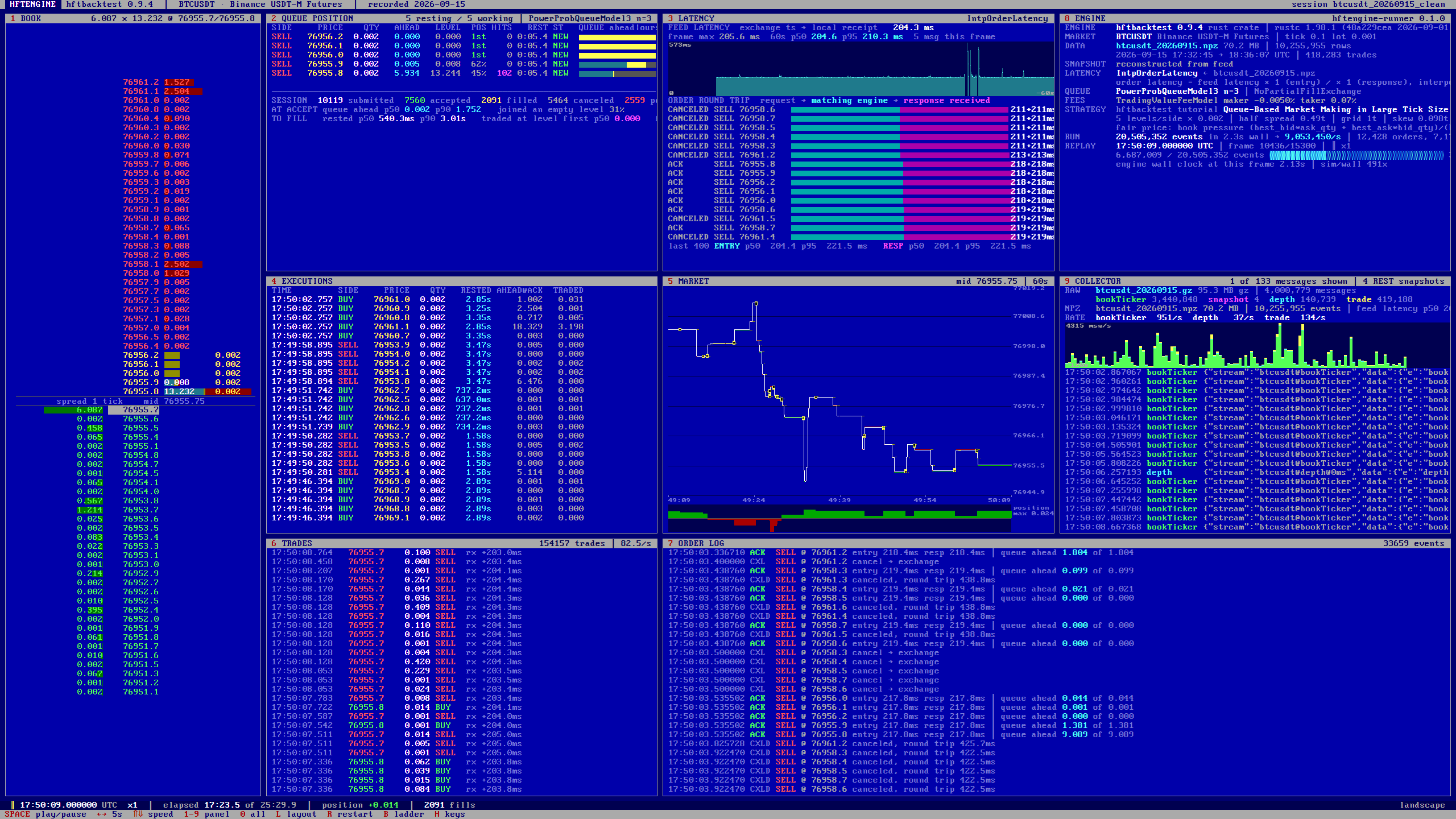Image resolution: width=1456 pixels, height=819 pixels.
Task: Click the B ladder key hint
Action: tap(403, 814)
